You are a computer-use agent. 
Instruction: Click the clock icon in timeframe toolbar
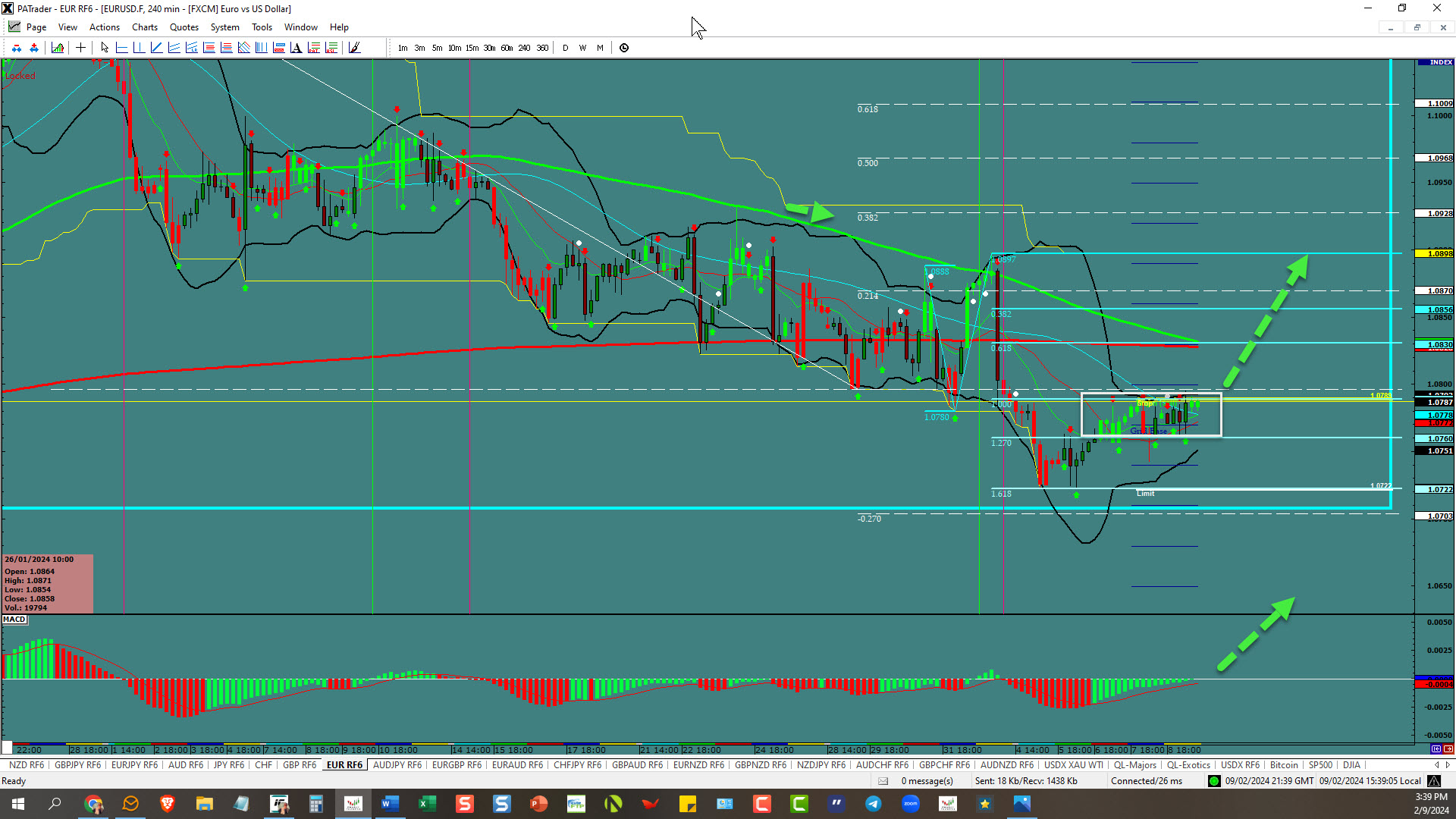click(x=624, y=48)
